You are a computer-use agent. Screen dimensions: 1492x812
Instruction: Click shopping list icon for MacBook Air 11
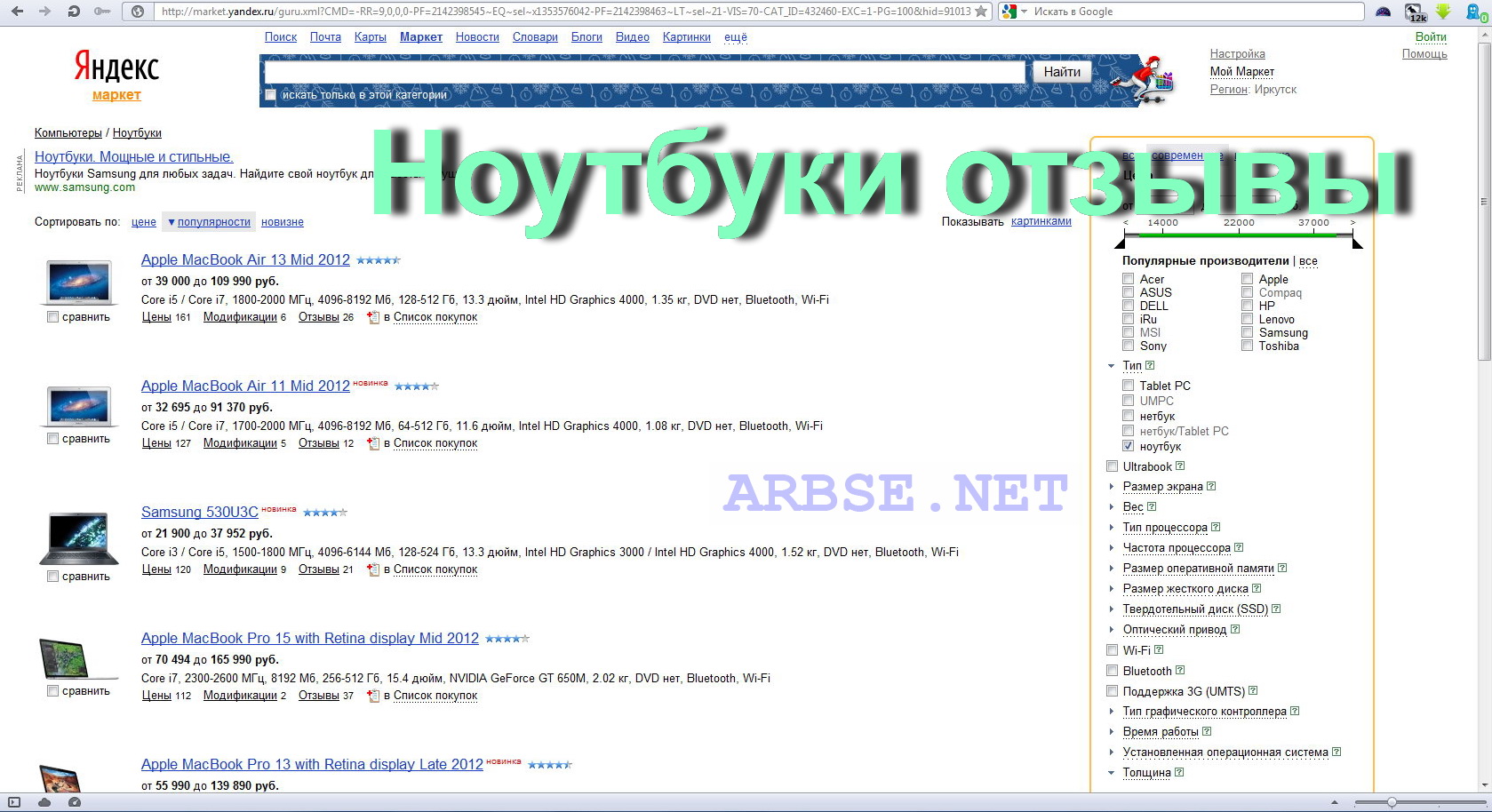point(373,443)
